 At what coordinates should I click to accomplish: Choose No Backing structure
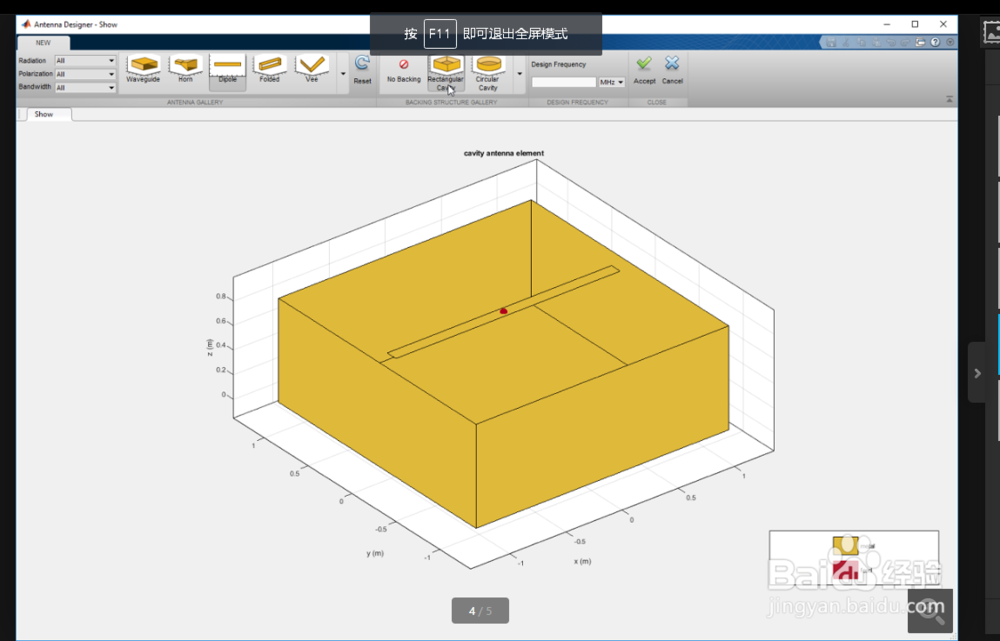(404, 70)
